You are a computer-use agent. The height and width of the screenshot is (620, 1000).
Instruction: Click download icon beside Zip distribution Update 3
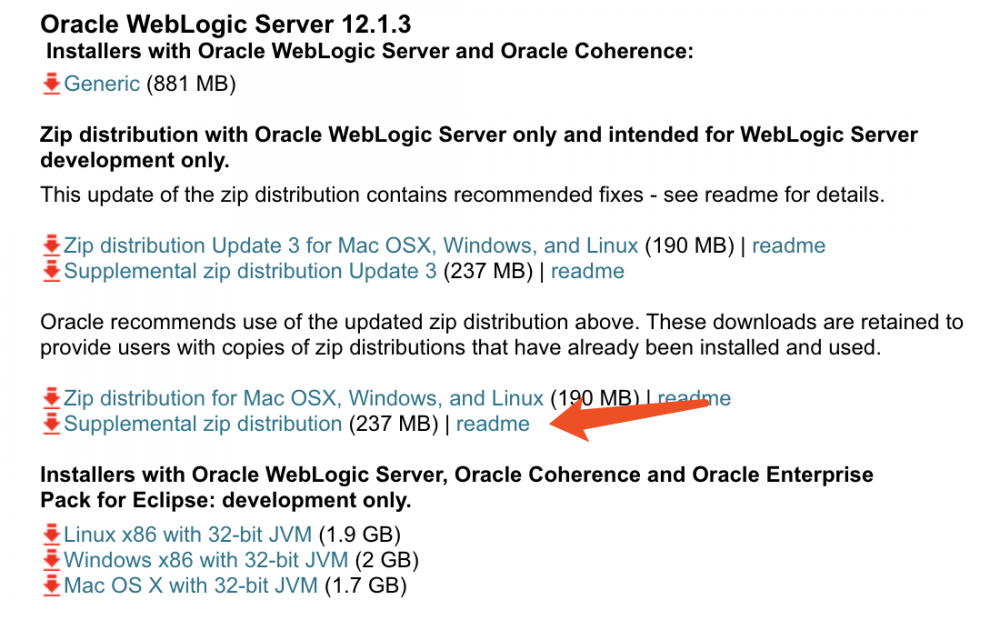[x=52, y=246]
